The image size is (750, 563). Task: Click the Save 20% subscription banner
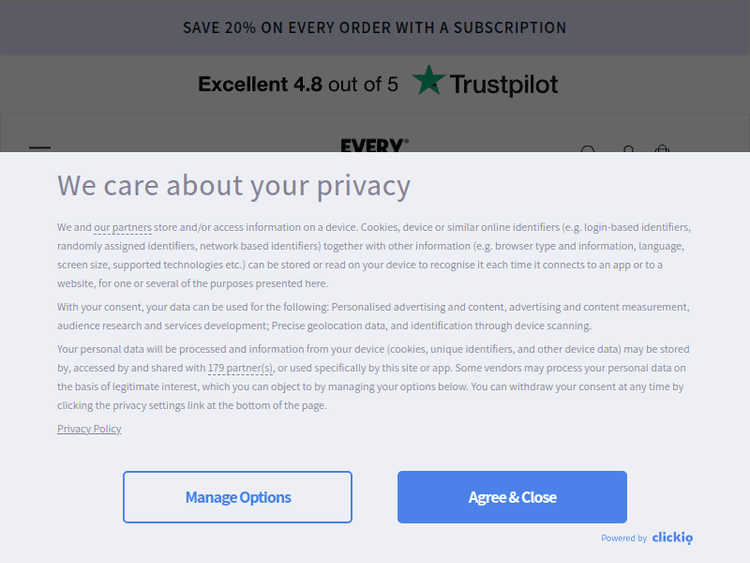tap(374, 27)
